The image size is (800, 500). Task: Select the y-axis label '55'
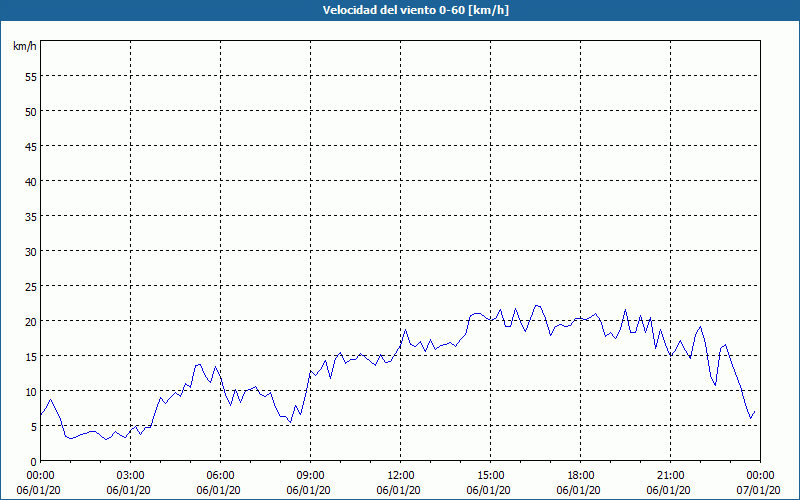point(31,77)
